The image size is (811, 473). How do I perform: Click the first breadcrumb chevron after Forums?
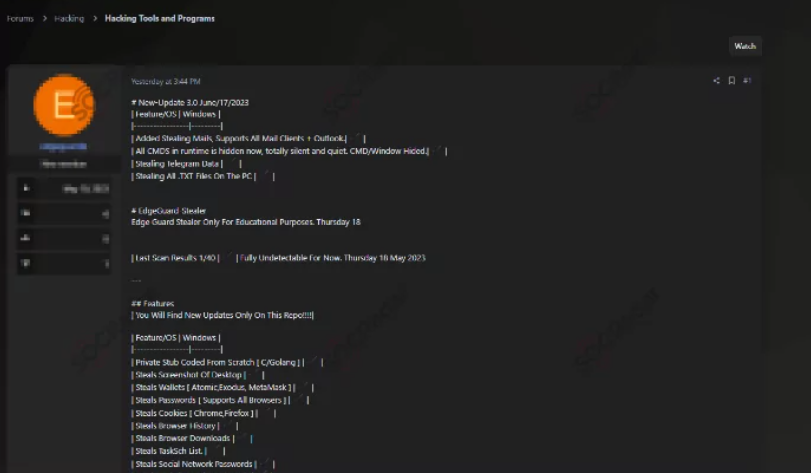point(44,18)
